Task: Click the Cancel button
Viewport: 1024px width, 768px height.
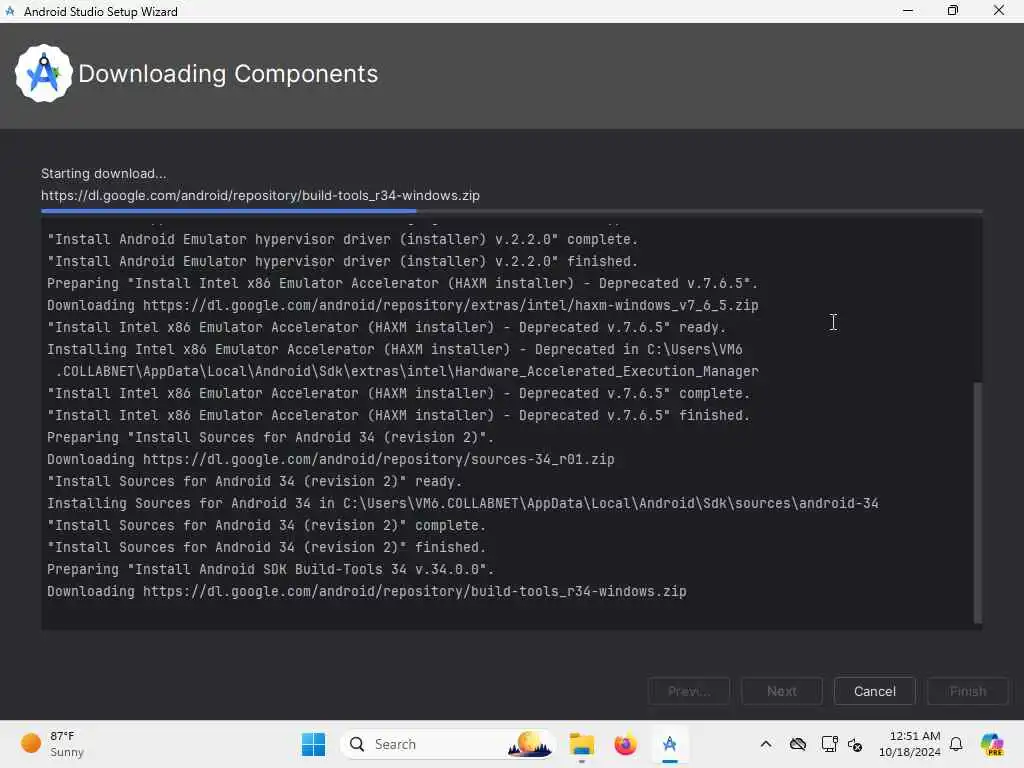Action: coord(874,691)
